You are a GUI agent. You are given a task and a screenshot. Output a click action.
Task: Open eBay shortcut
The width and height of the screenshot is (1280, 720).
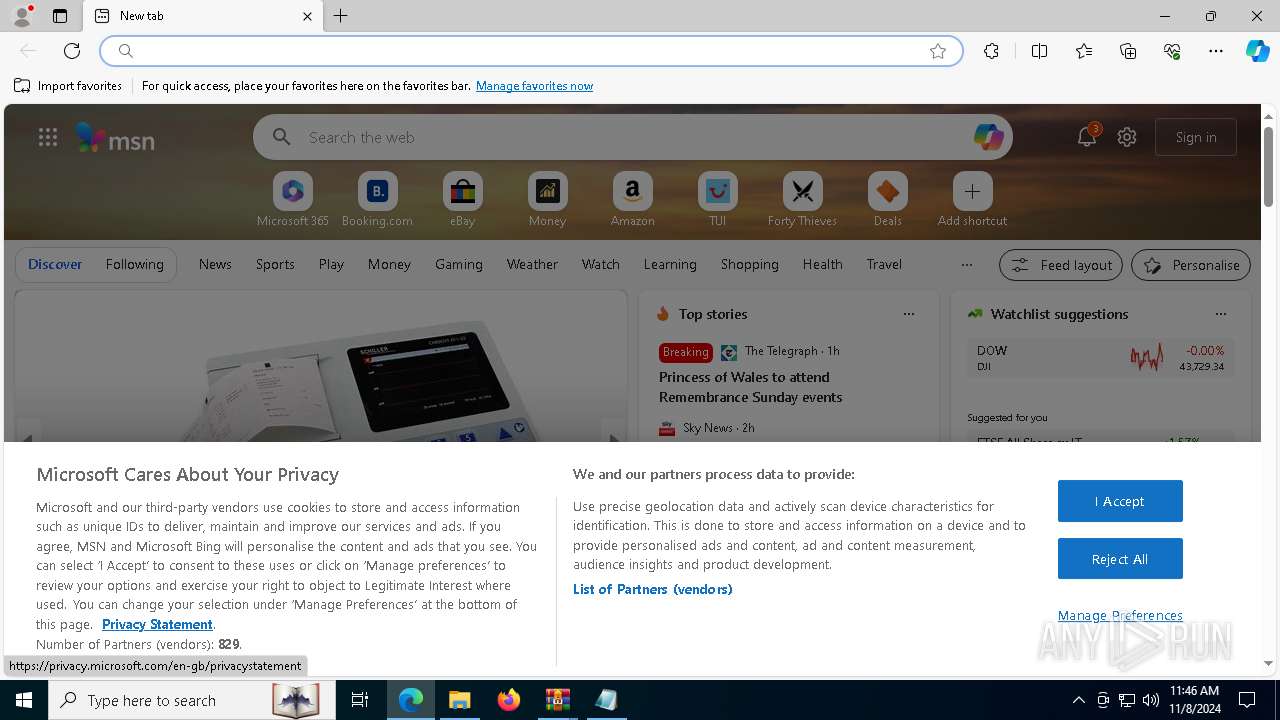(462, 200)
